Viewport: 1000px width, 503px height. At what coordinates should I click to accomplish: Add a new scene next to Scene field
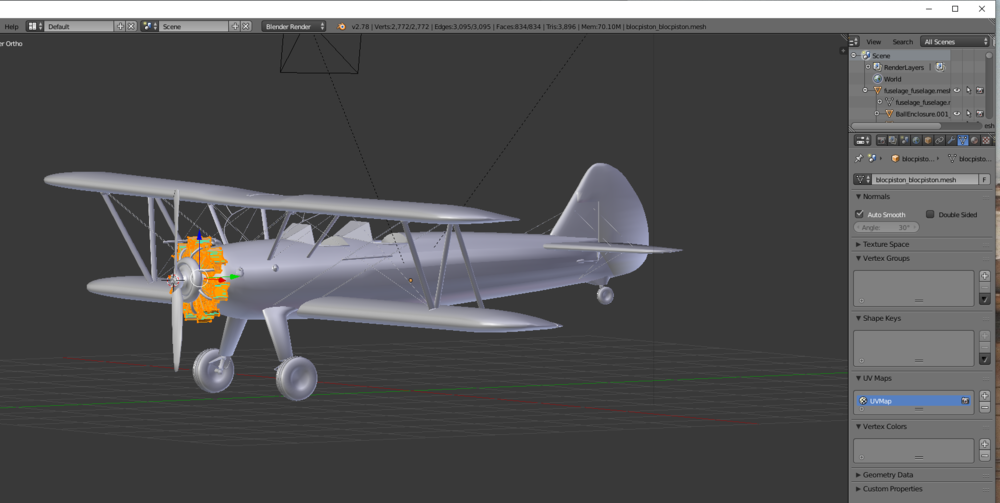(x=235, y=26)
